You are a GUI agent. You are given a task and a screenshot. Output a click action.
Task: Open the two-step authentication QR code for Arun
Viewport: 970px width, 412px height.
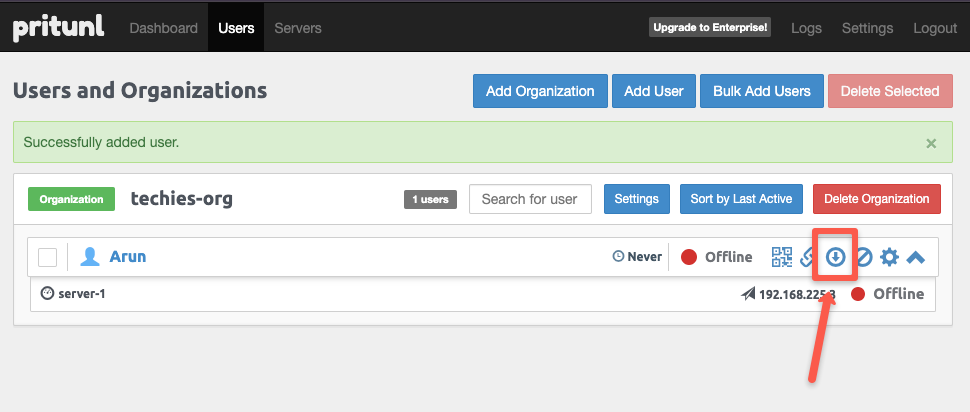782,257
